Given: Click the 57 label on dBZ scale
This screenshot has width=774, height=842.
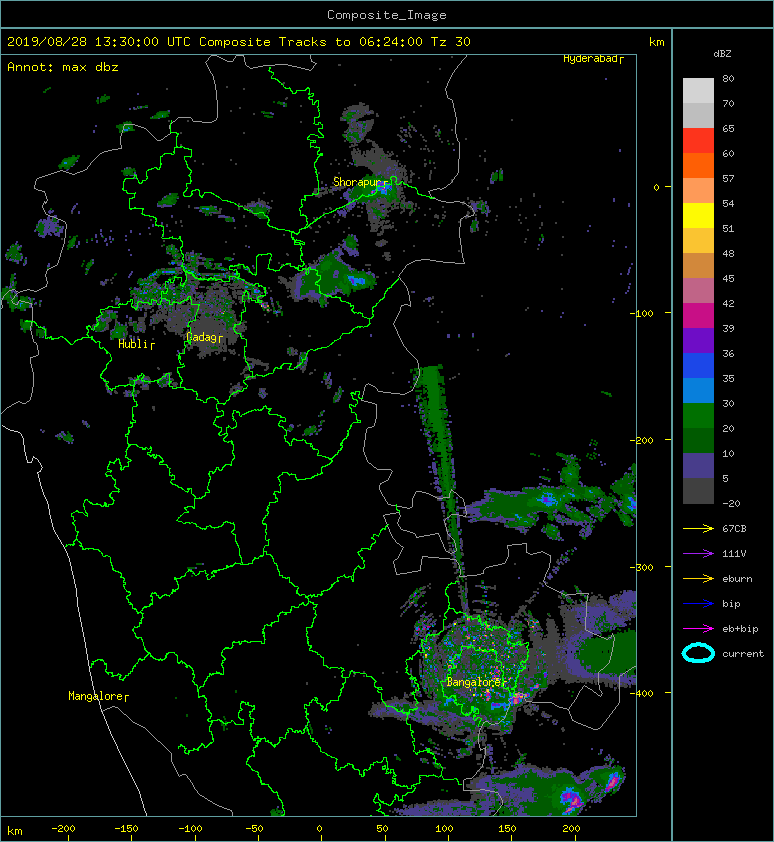Looking at the screenshot, I should 728,179.
